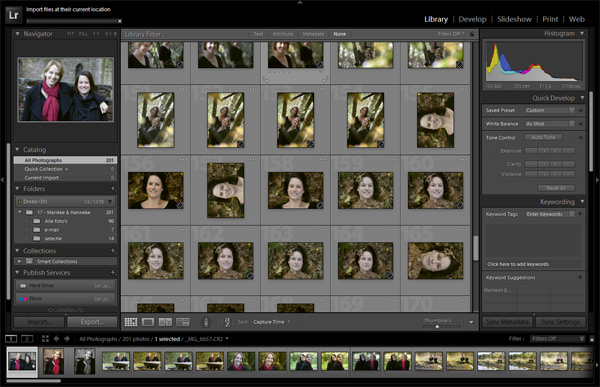Screen dimensions: 600x387
Task: Add a new folder with Folders plus icon
Action: [x=113, y=188]
